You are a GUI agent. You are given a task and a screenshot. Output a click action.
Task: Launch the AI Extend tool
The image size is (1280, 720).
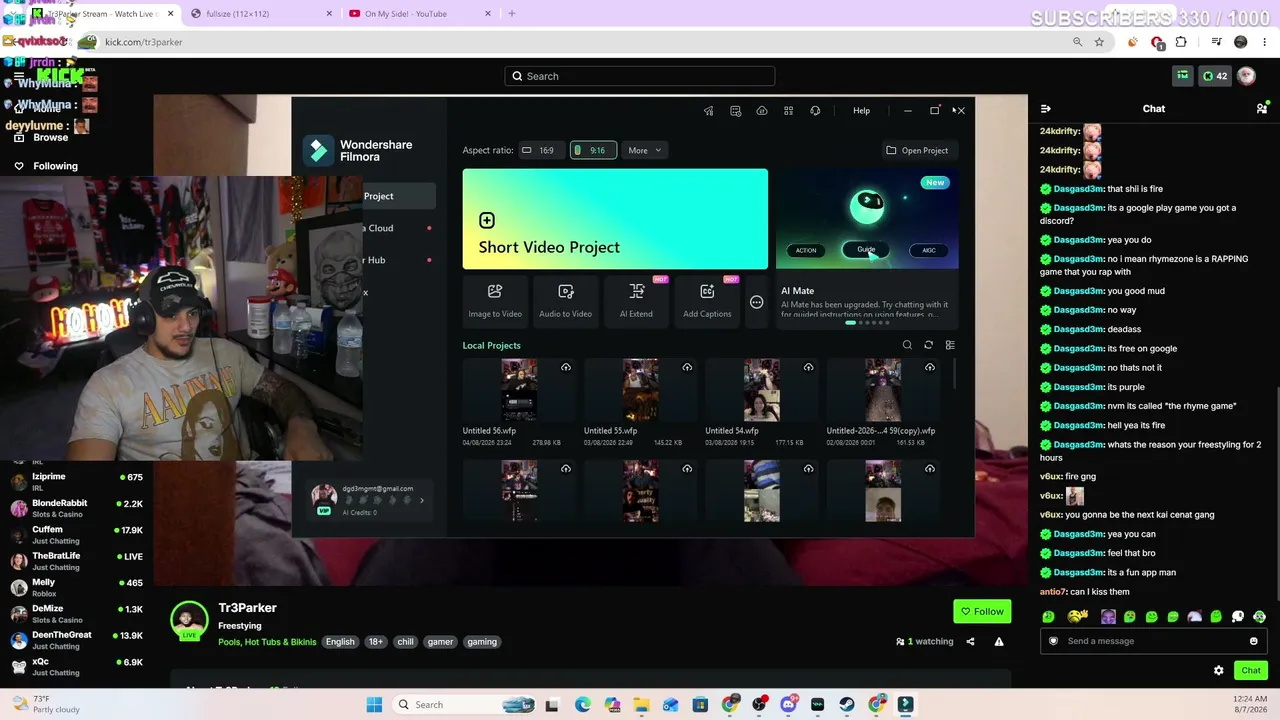point(636,300)
